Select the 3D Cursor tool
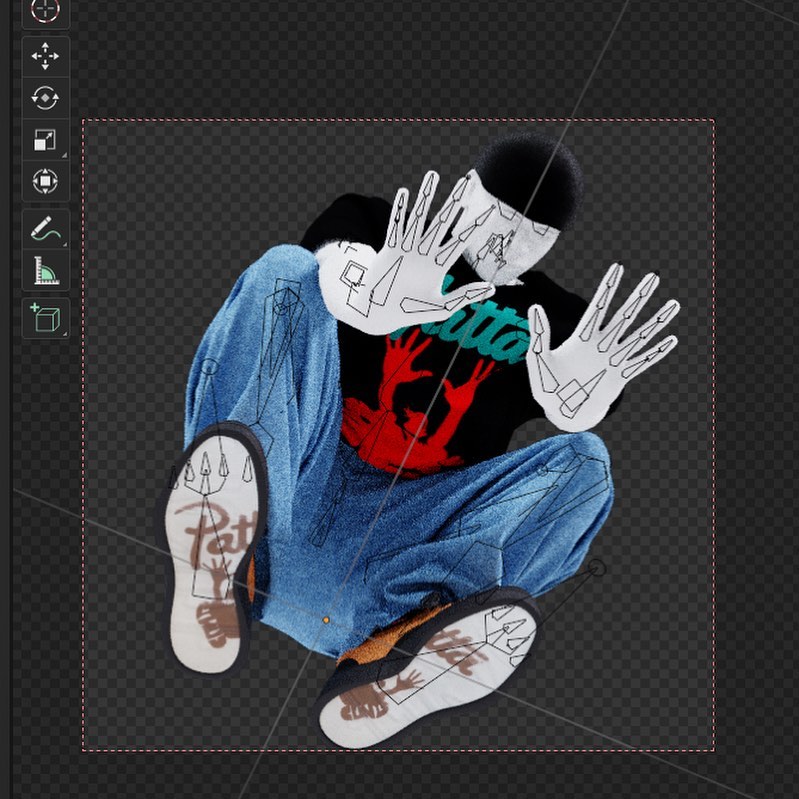Viewport: 799px width, 799px height. (x=45, y=10)
